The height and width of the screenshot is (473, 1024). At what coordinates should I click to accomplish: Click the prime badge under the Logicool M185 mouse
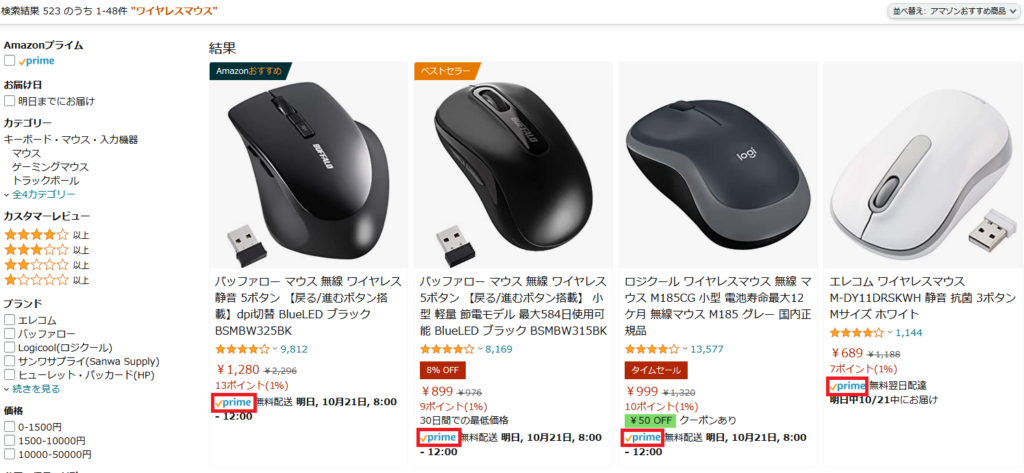click(643, 437)
